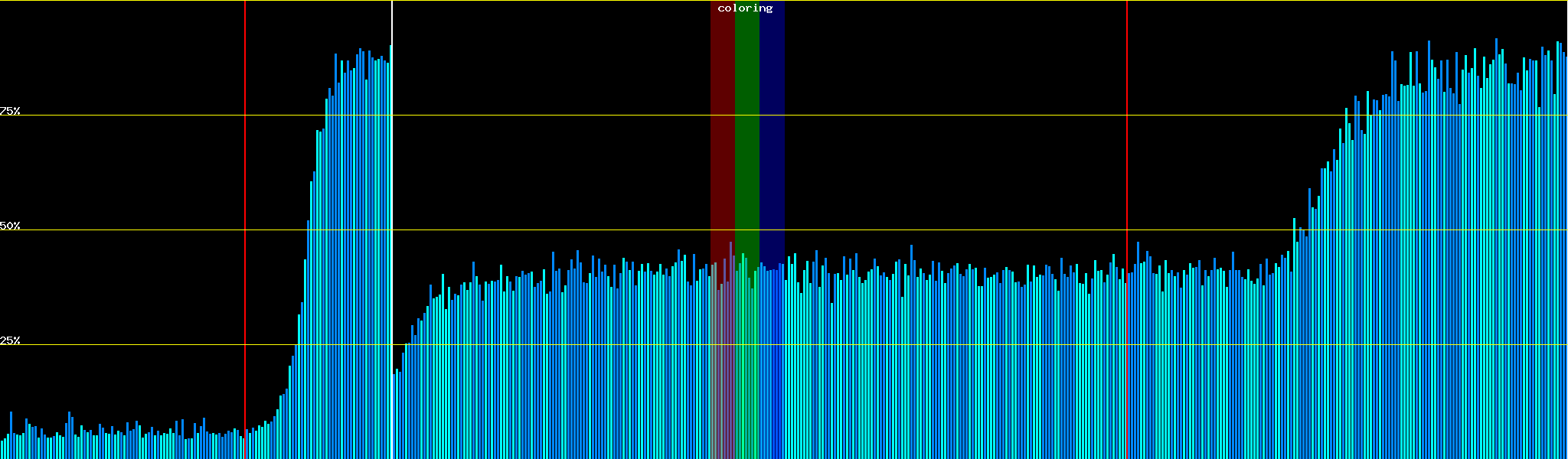Viewport: 1568px width, 459px height.
Task: Click the 25% axis label
Action: click(10, 340)
